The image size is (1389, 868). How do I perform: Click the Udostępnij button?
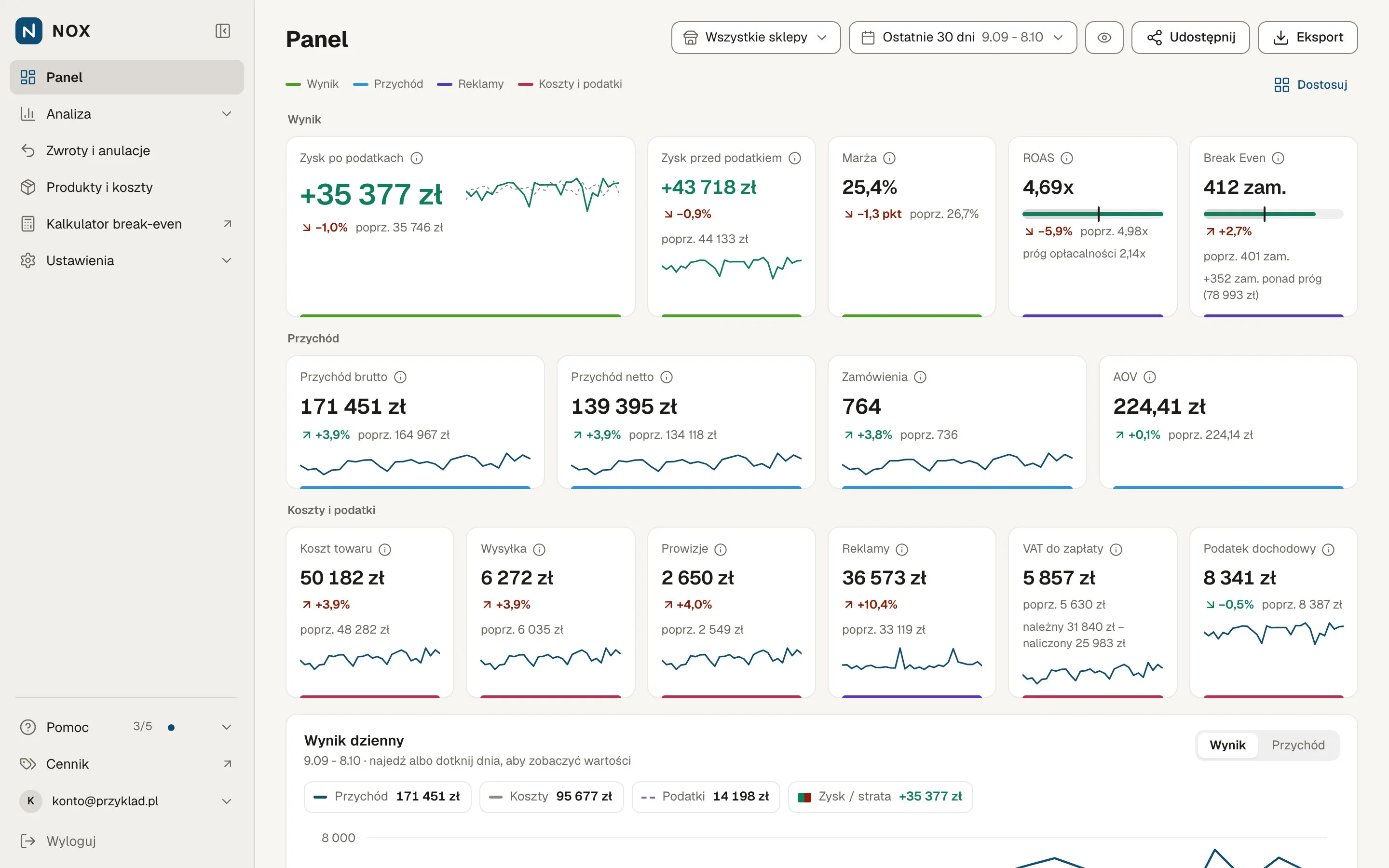pyautogui.click(x=1190, y=38)
